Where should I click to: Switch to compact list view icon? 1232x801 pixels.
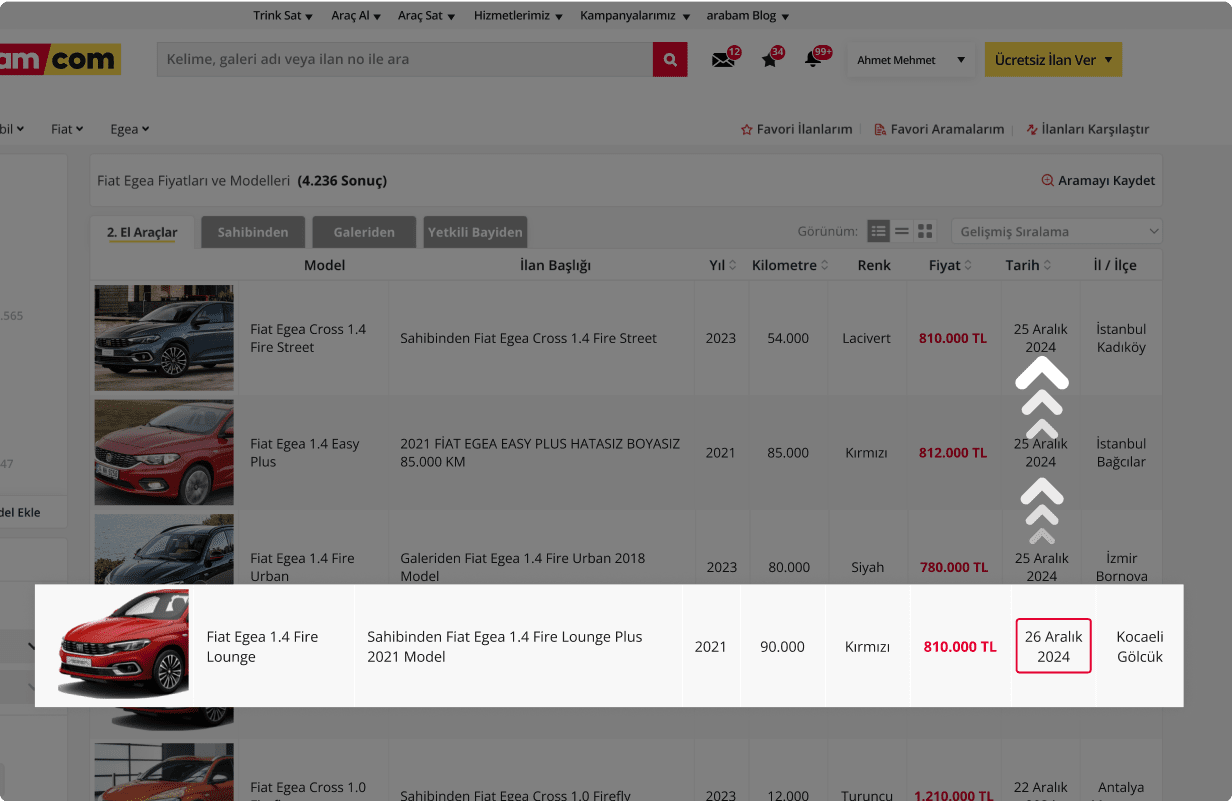point(902,231)
